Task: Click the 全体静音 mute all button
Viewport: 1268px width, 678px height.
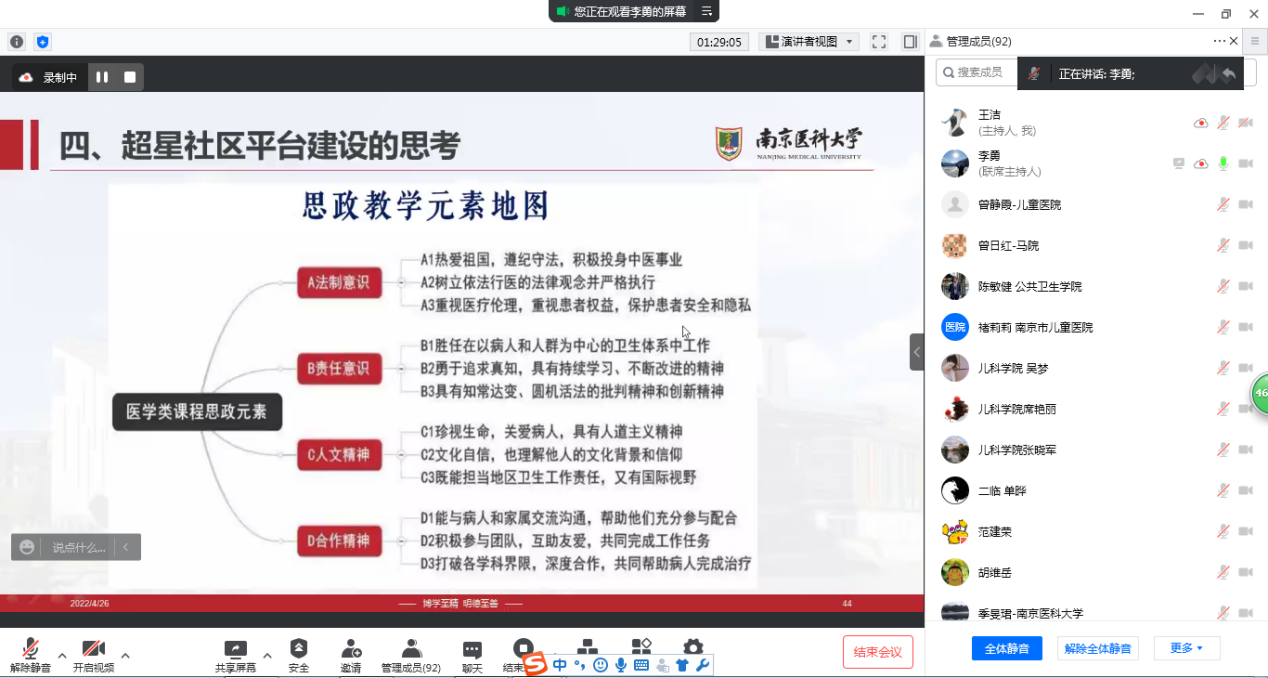Action: [1006, 648]
